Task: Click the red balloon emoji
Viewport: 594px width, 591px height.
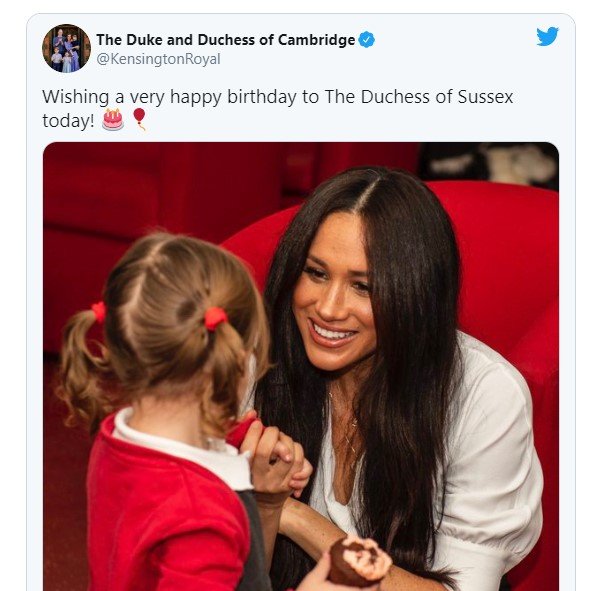Action: click(x=139, y=119)
